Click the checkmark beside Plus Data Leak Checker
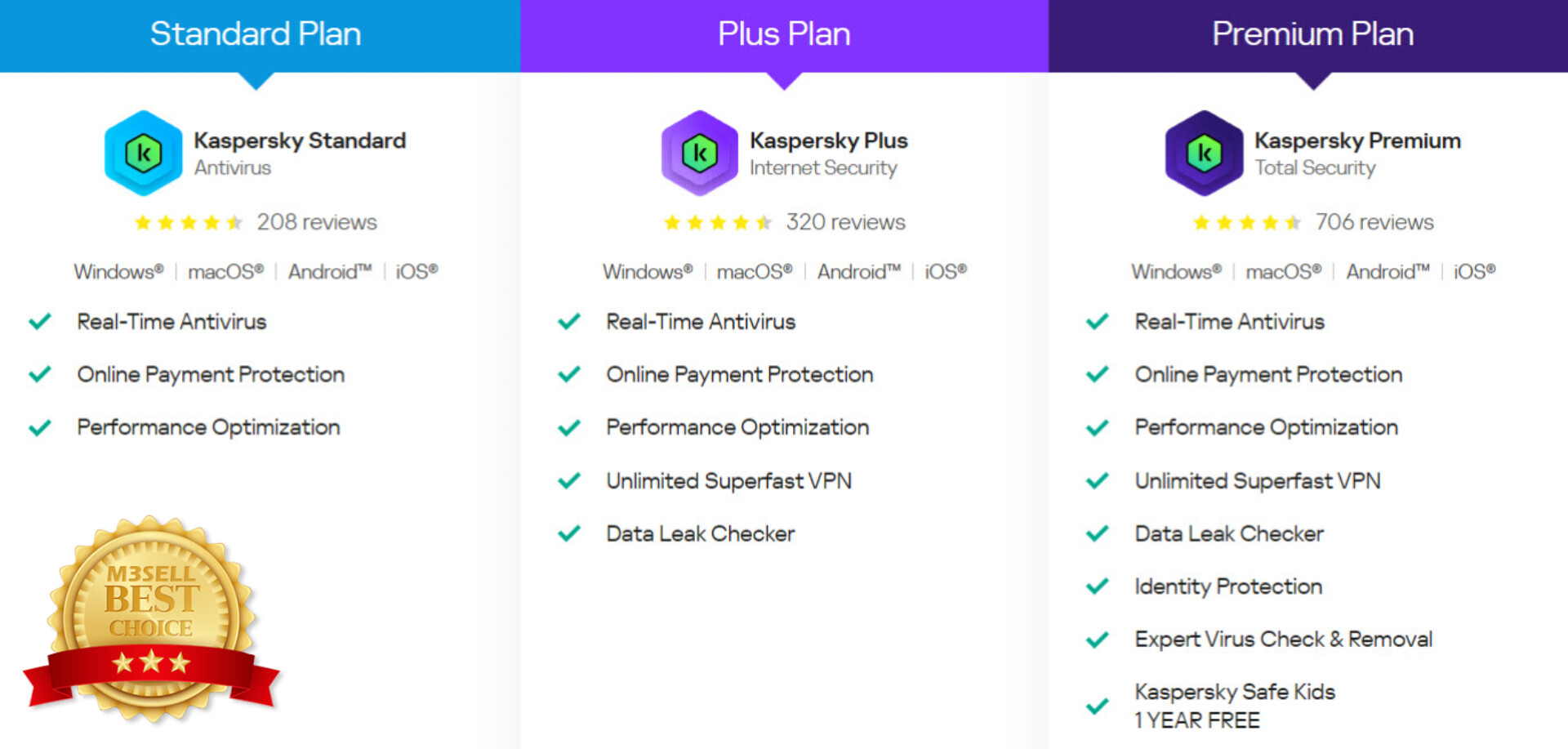 tap(569, 533)
